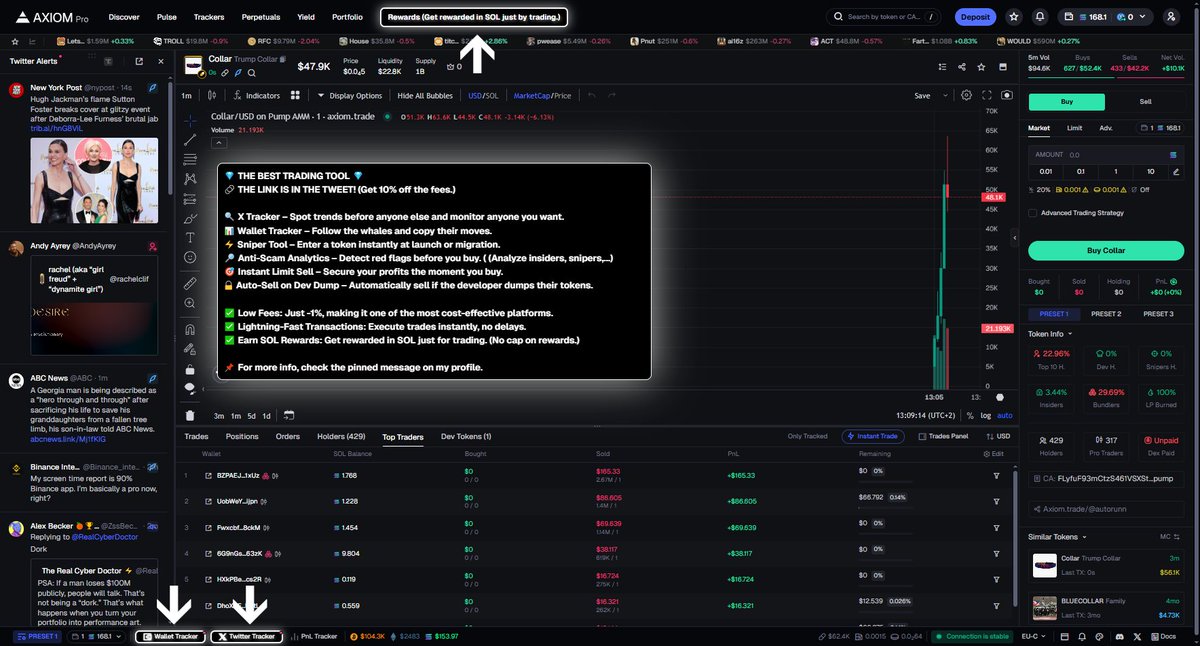Open the chart Indicators menu
Image resolution: width=1200 pixels, height=646 pixels.
pyautogui.click(x=256, y=96)
